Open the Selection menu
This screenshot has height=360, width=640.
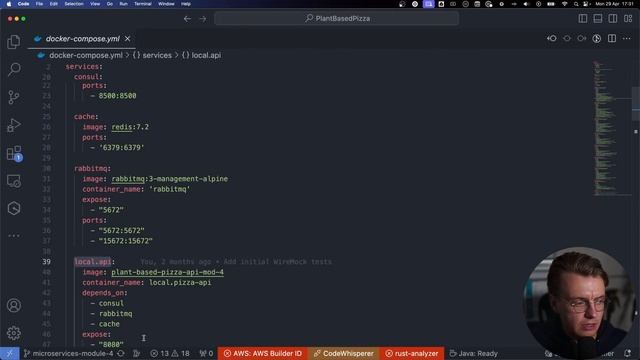coord(74,4)
